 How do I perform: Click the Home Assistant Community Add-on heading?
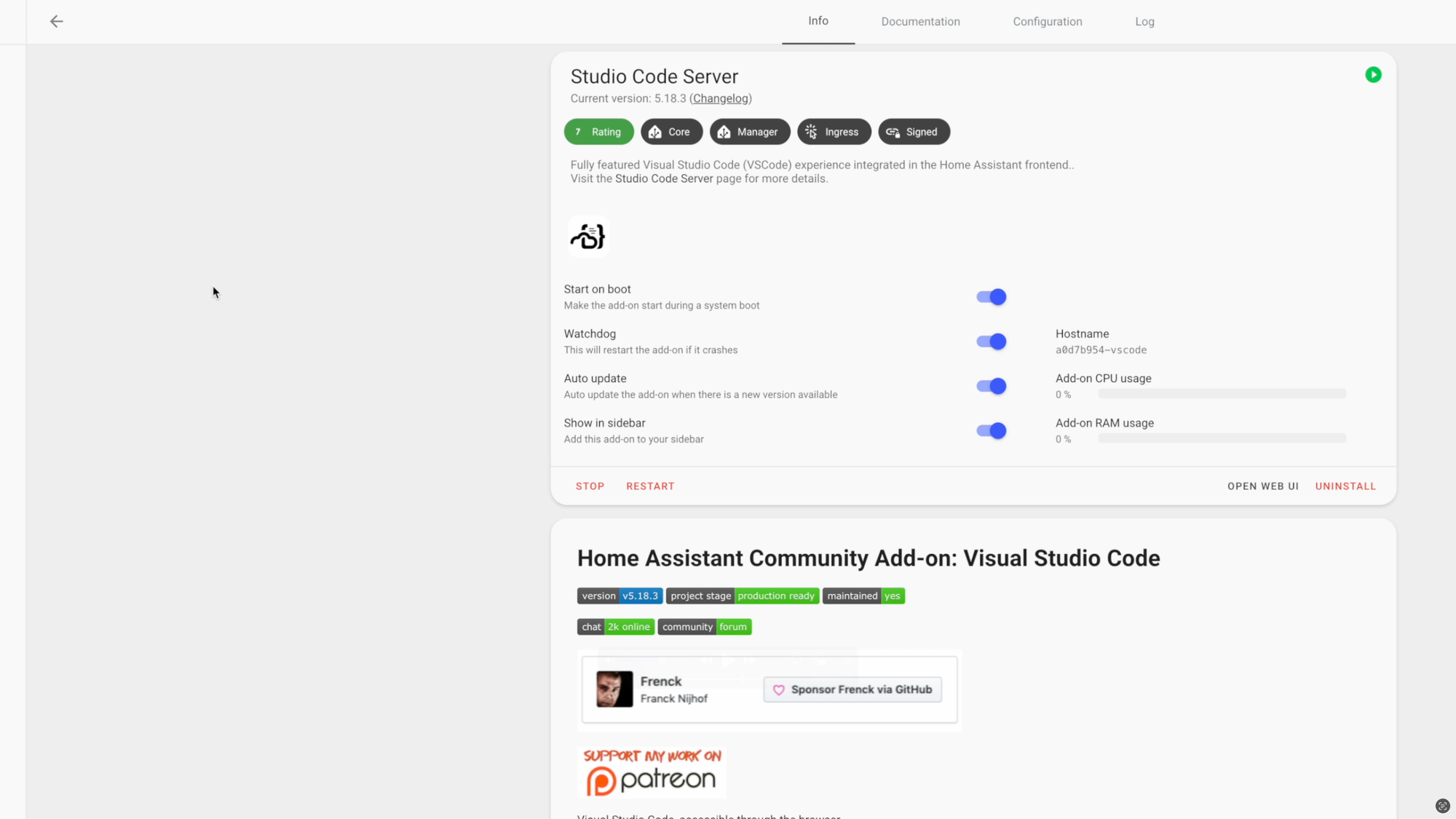[869, 558]
